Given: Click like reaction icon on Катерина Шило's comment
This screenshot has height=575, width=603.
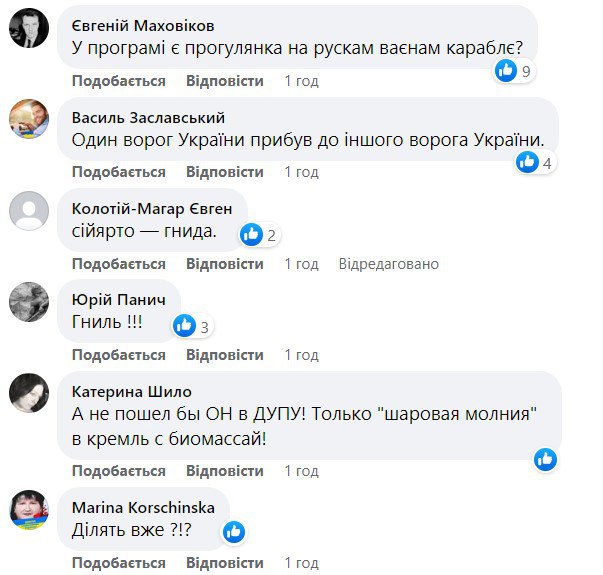Looking at the screenshot, I should pyautogui.click(x=545, y=459).
